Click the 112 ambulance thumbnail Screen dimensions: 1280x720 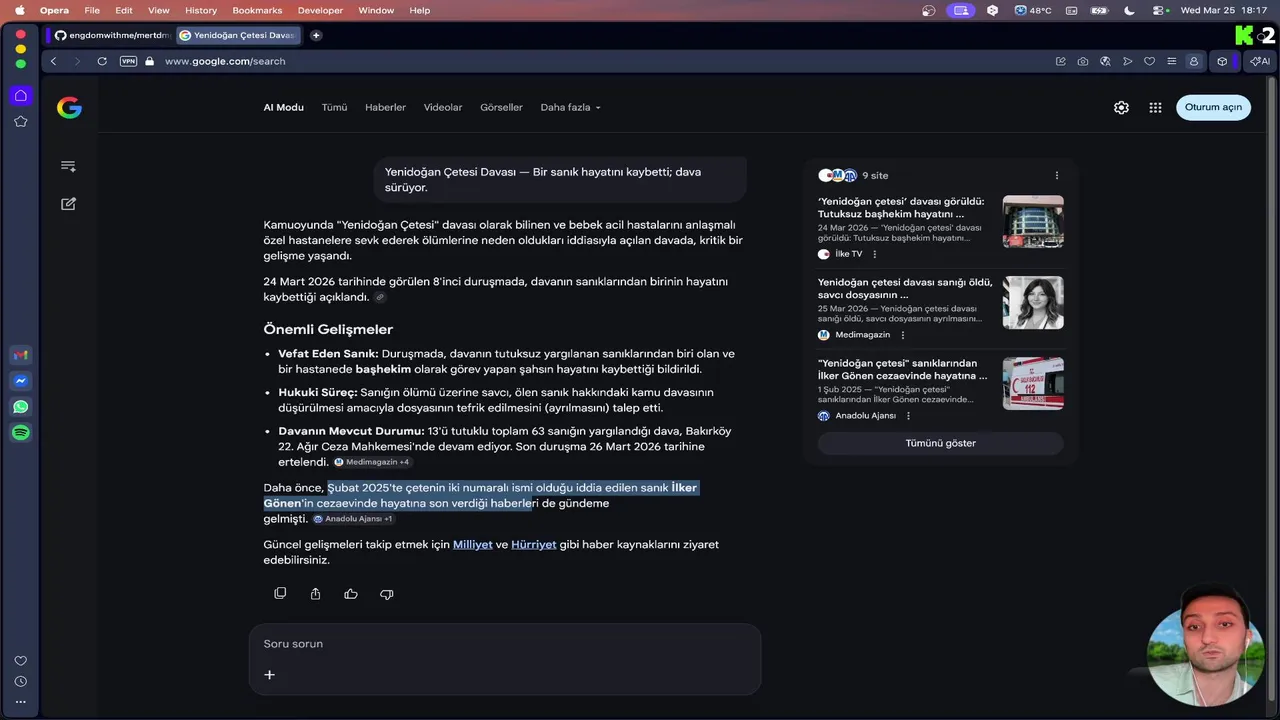(x=1033, y=383)
